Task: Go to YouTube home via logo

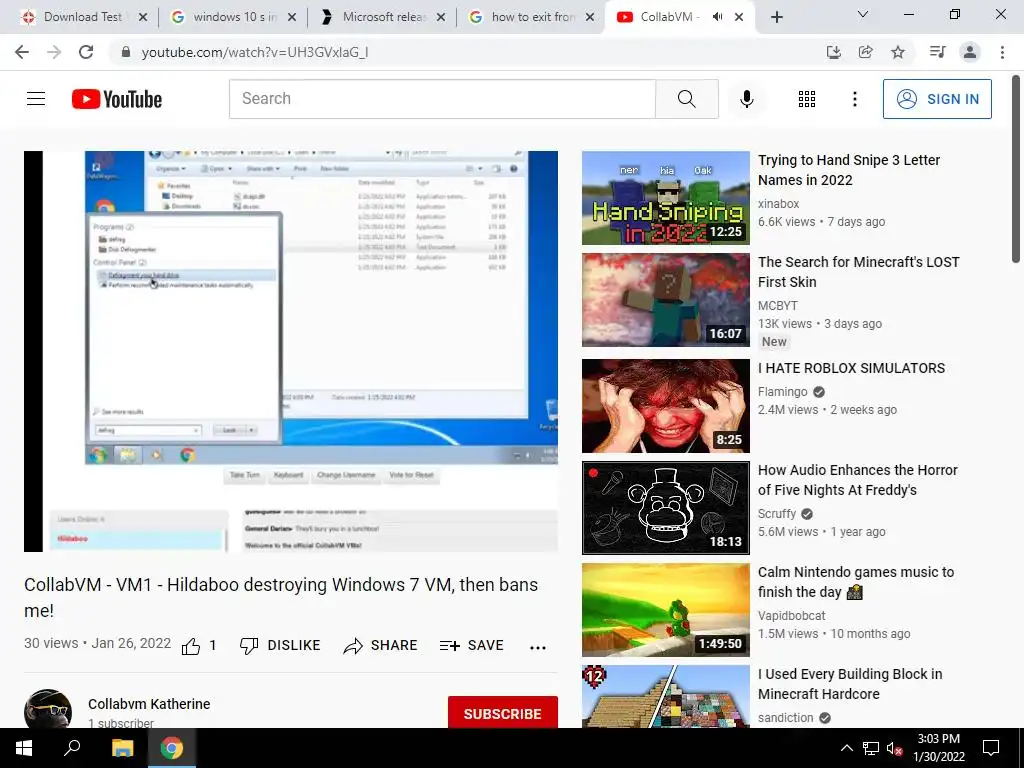Action: point(117,99)
